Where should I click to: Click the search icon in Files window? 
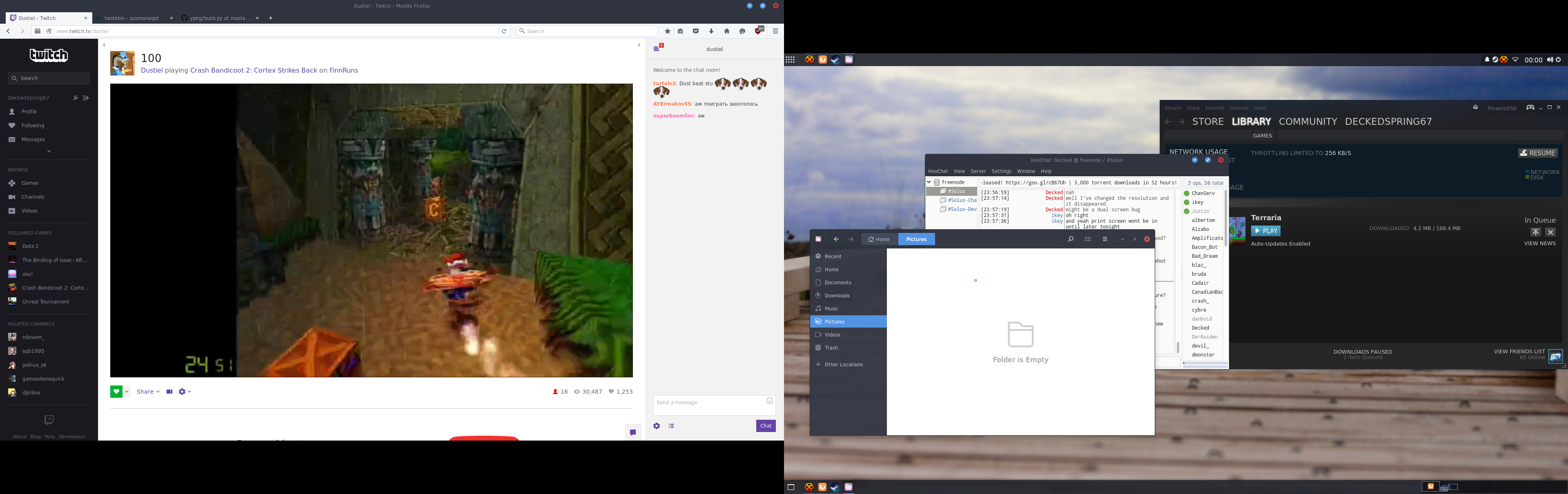(x=1071, y=240)
